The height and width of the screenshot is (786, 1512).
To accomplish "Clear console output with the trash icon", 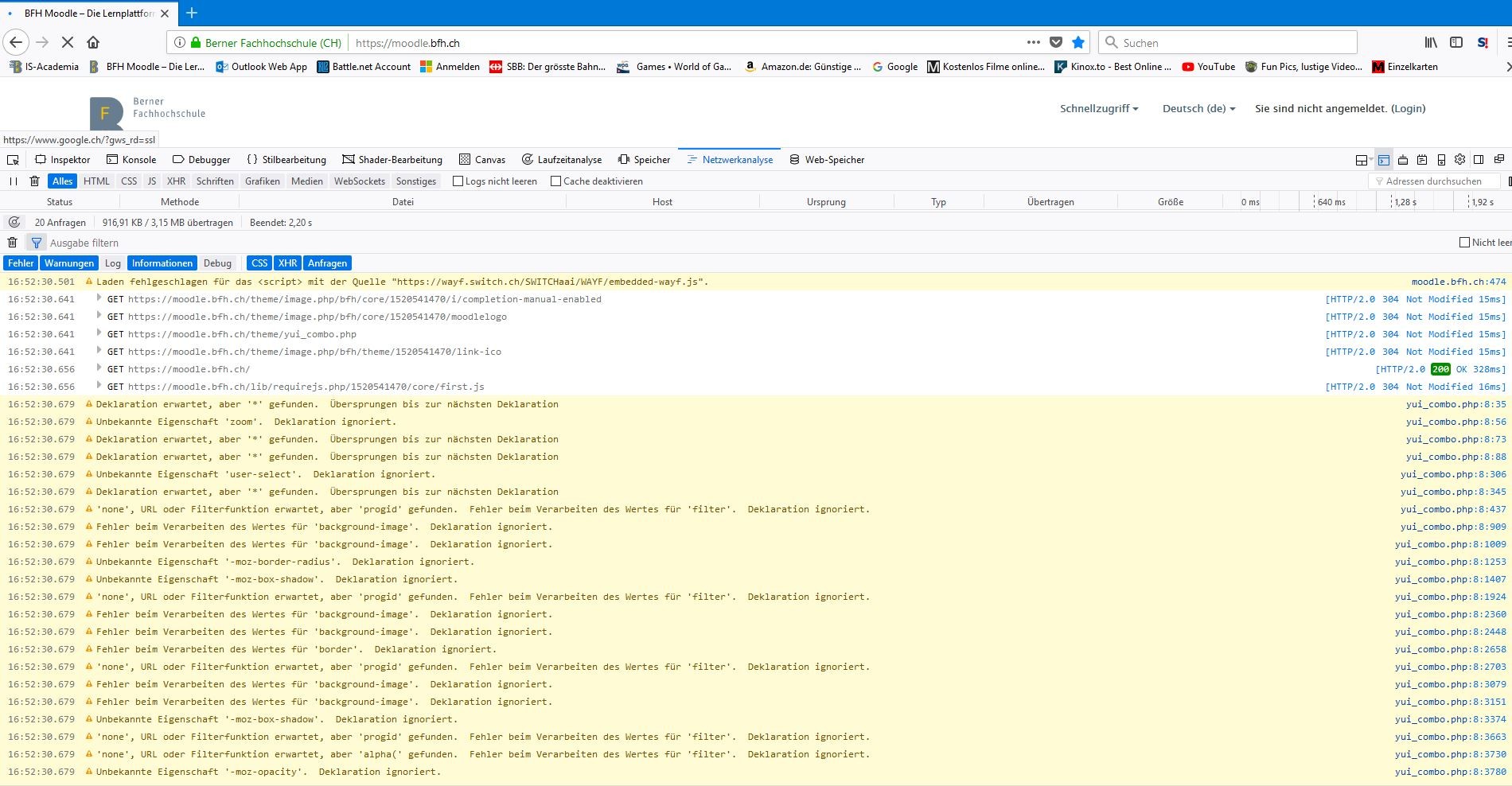I will (13, 243).
